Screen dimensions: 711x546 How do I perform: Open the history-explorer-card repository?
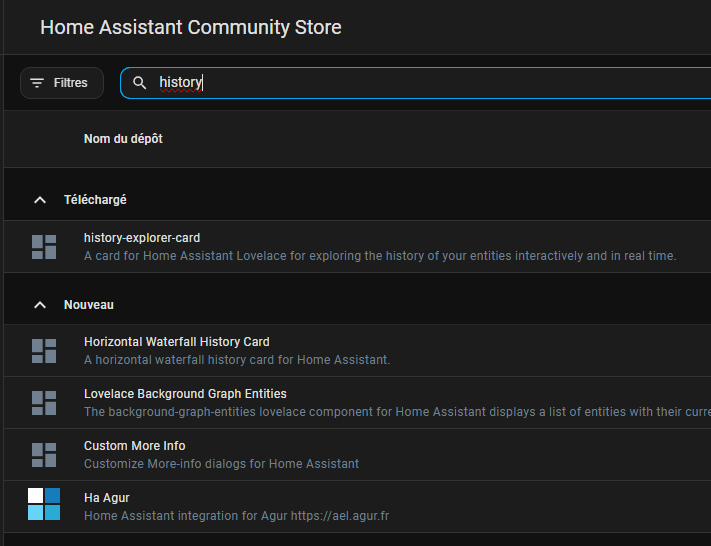(142, 238)
